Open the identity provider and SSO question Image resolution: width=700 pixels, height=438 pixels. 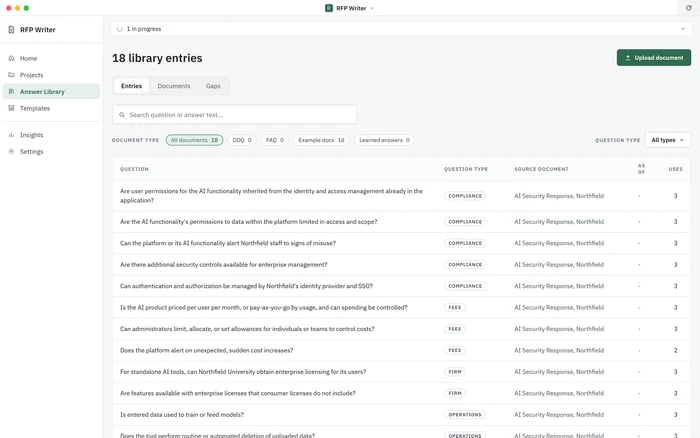(401, 286)
